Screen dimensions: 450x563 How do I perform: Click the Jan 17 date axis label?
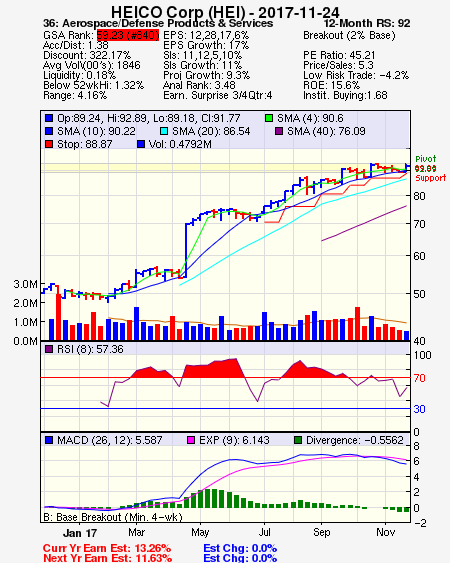click(80, 533)
